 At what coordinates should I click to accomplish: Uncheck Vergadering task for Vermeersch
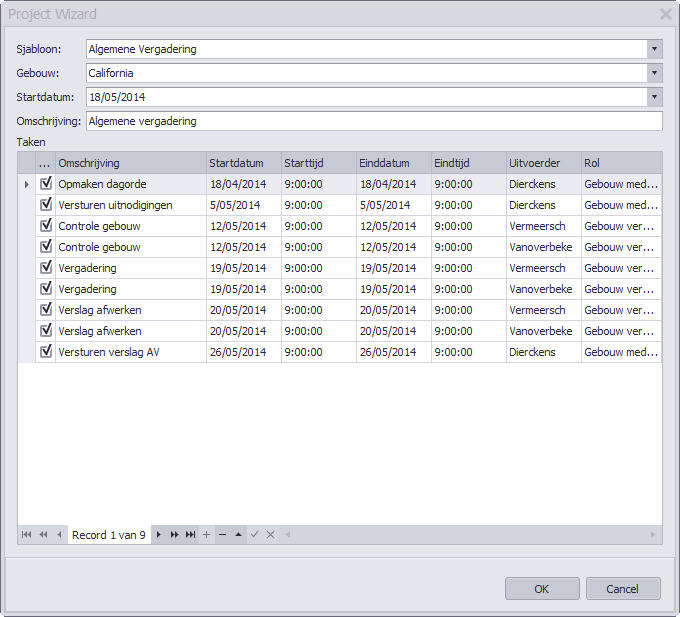coord(46,268)
